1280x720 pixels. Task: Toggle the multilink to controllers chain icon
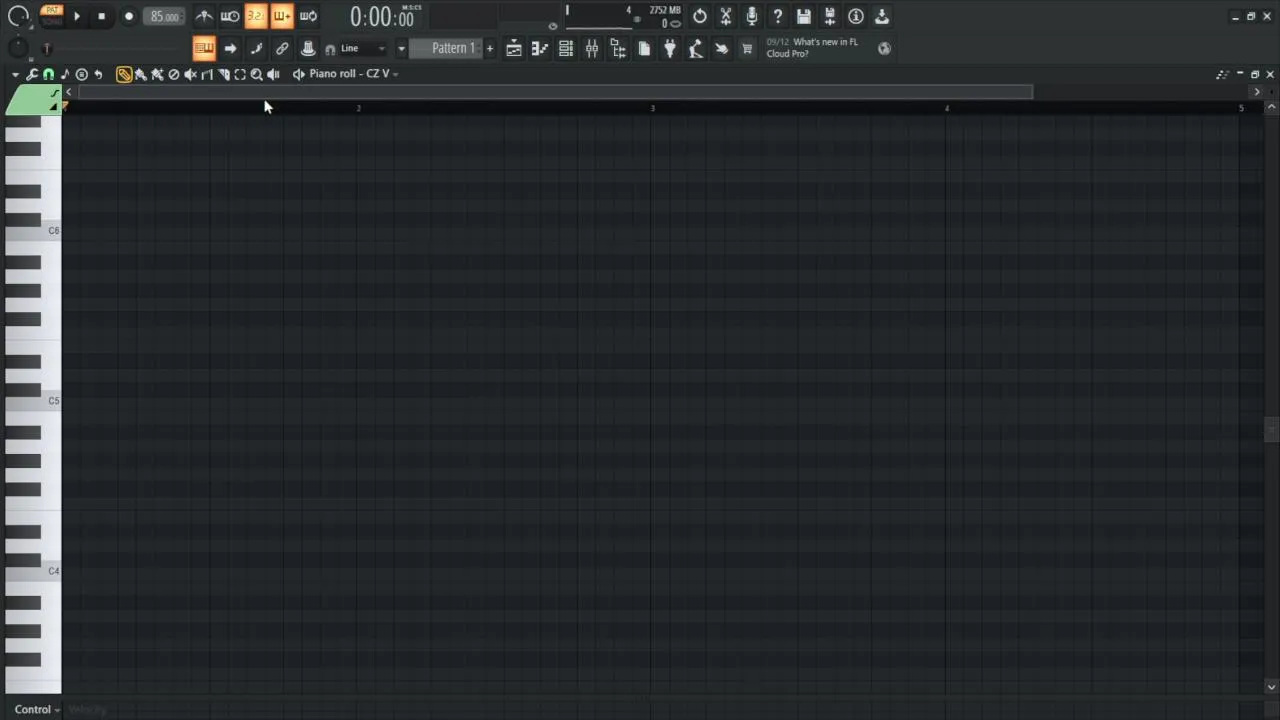pos(282,48)
